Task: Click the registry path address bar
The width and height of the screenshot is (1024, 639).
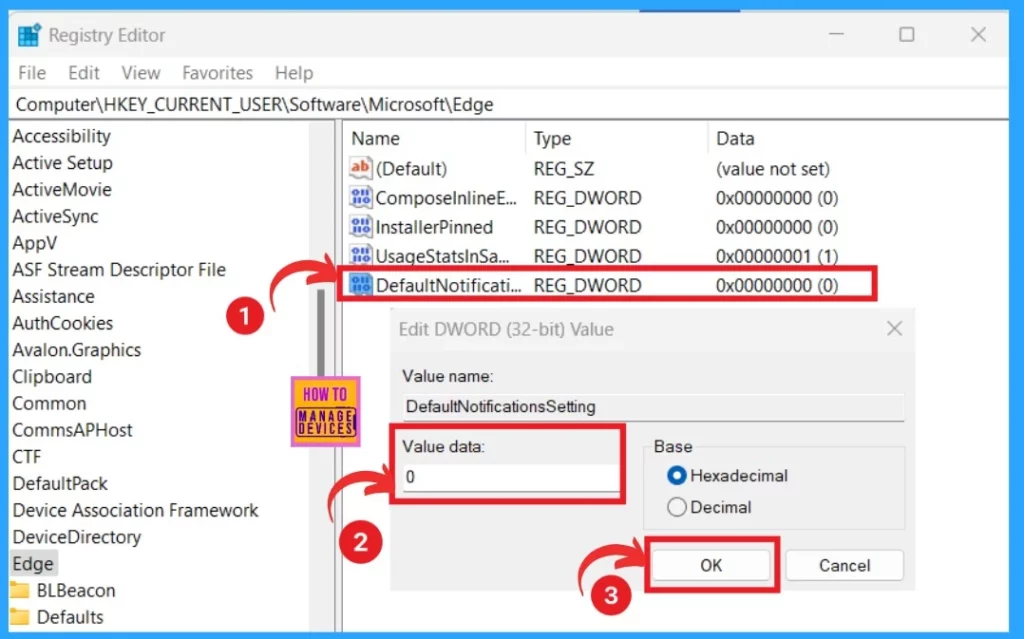Action: [509, 105]
